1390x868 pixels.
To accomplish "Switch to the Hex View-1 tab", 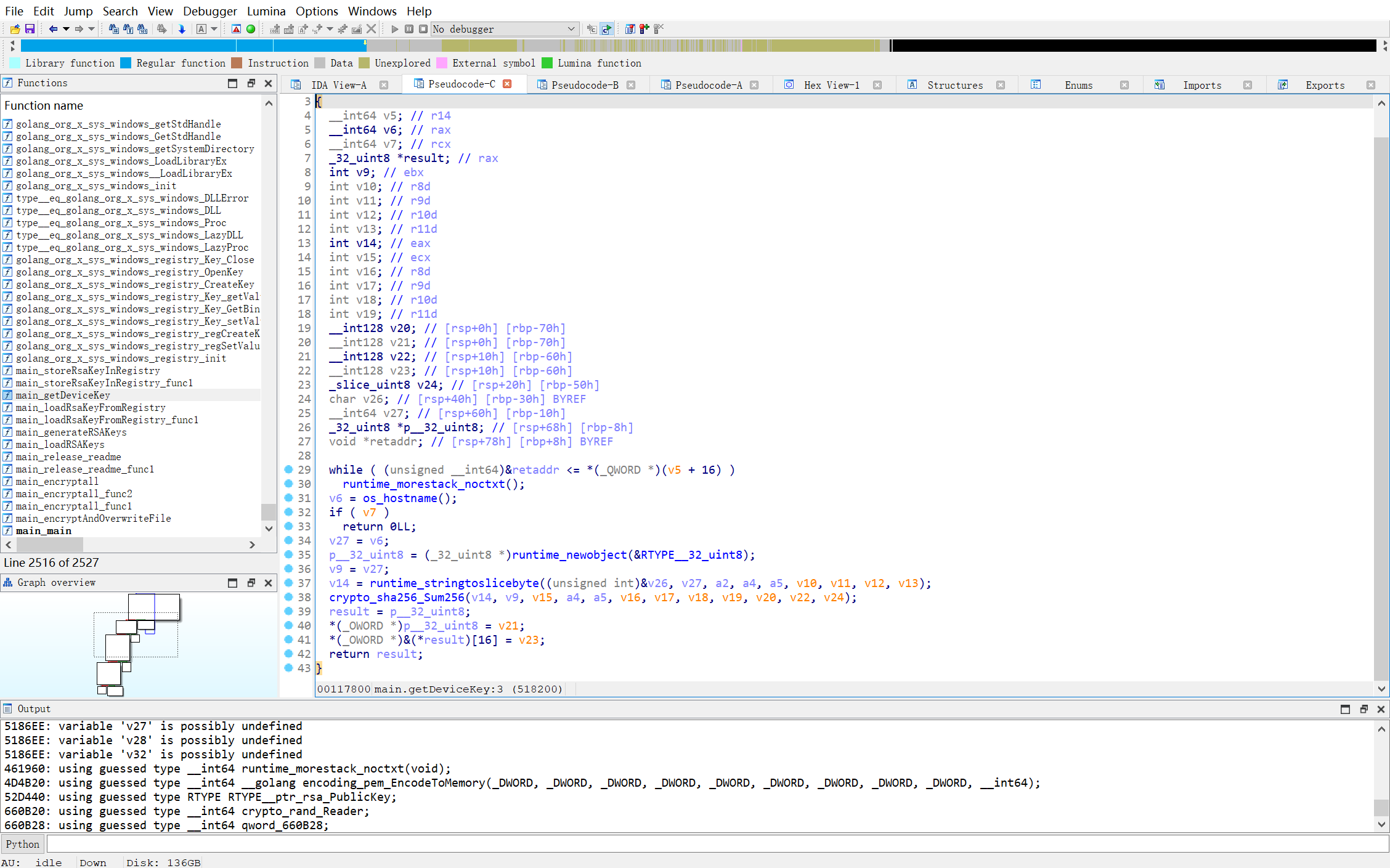I will [831, 85].
